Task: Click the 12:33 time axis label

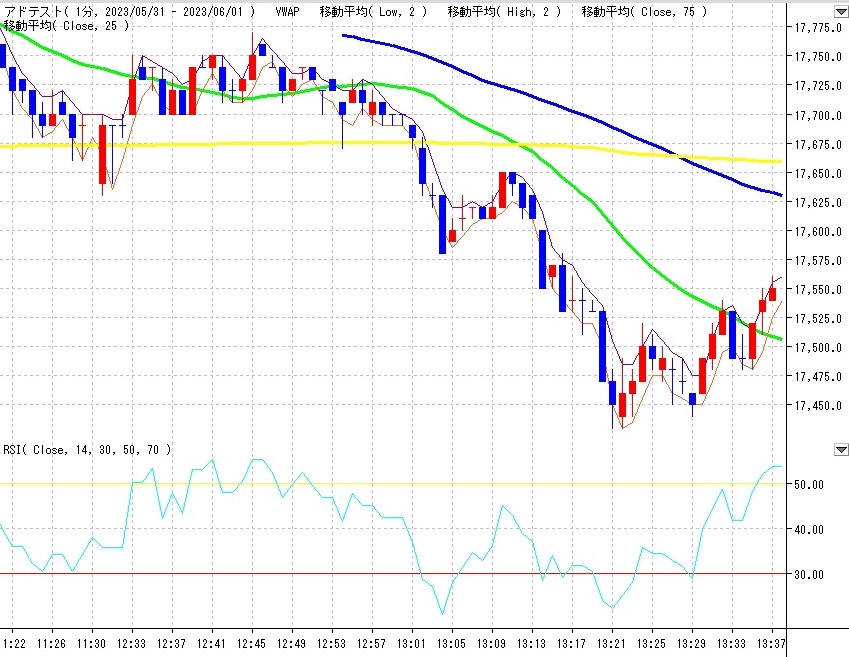Action: point(133,642)
